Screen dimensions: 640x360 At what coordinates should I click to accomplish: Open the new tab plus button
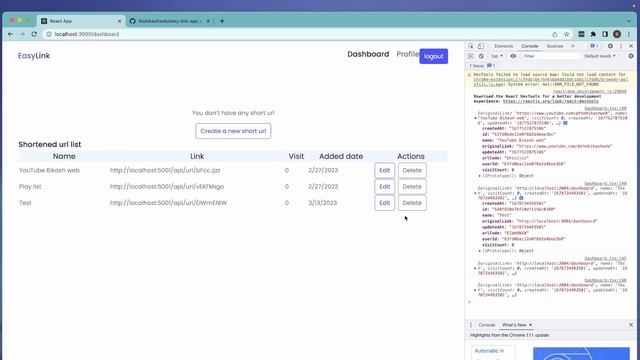click(x=222, y=21)
